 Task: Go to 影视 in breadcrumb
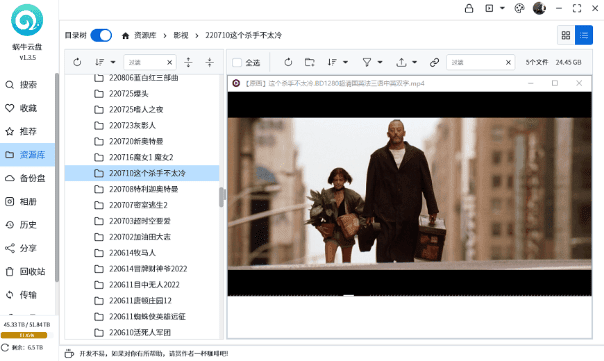coord(181,35)
